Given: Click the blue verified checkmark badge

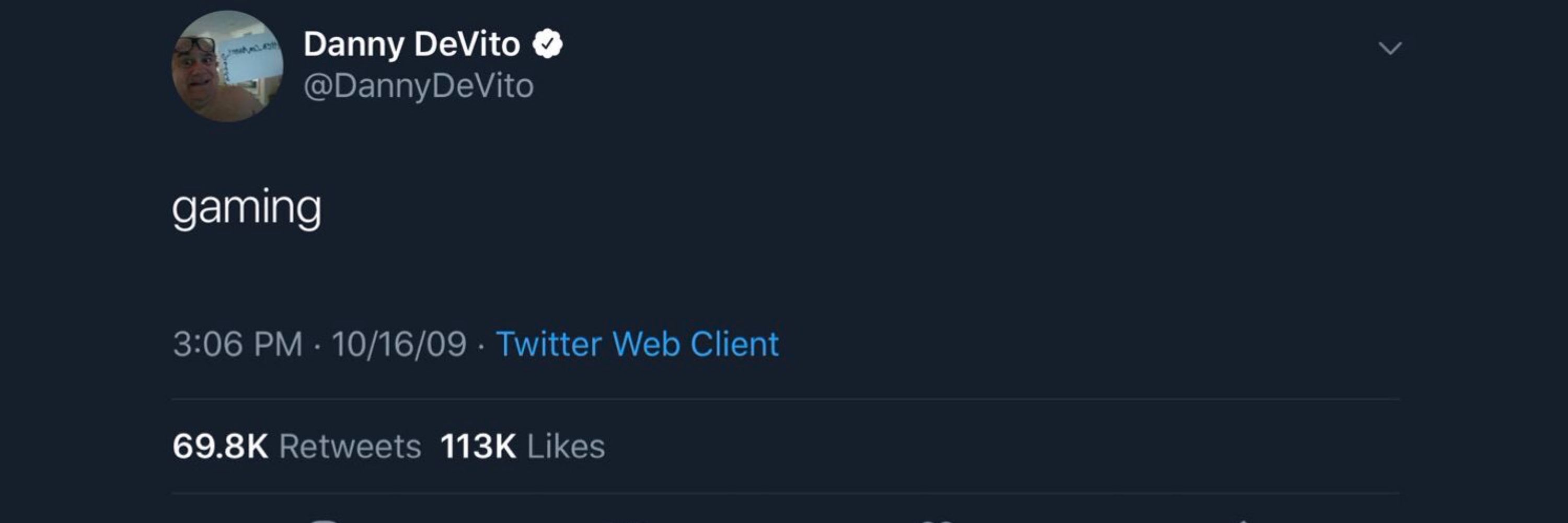Looking at the screenshot, I should pyautogui.click(x=547, y=44).
